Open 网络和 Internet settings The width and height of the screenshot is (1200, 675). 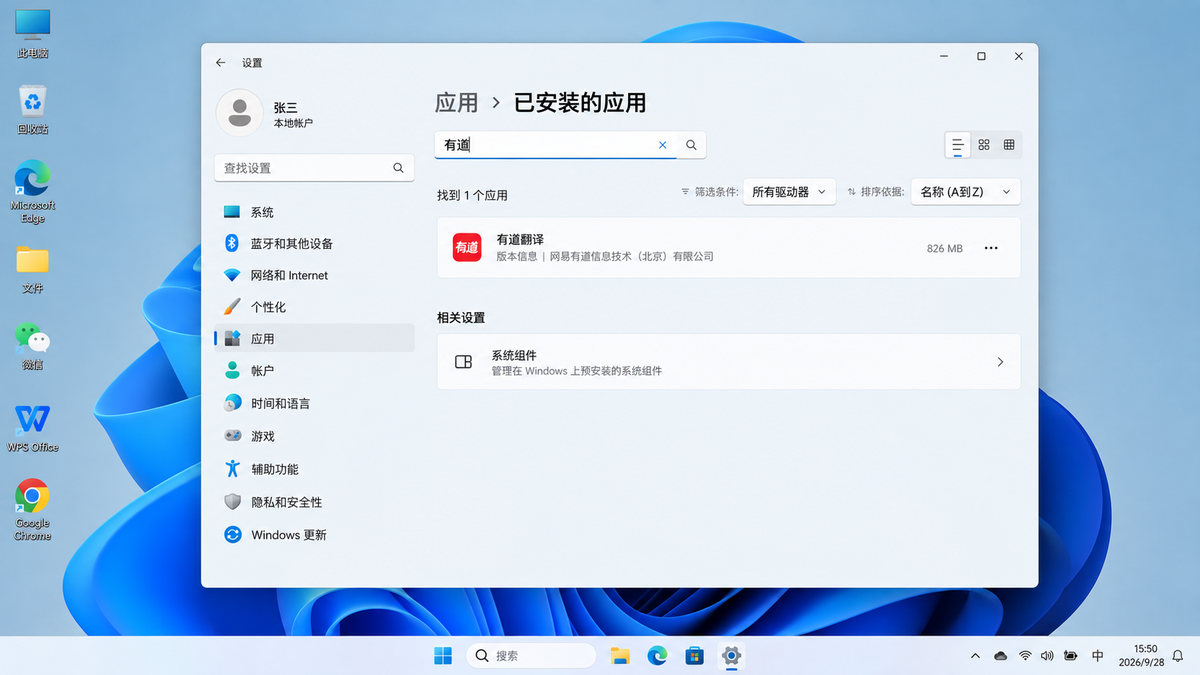coord(314,275)
